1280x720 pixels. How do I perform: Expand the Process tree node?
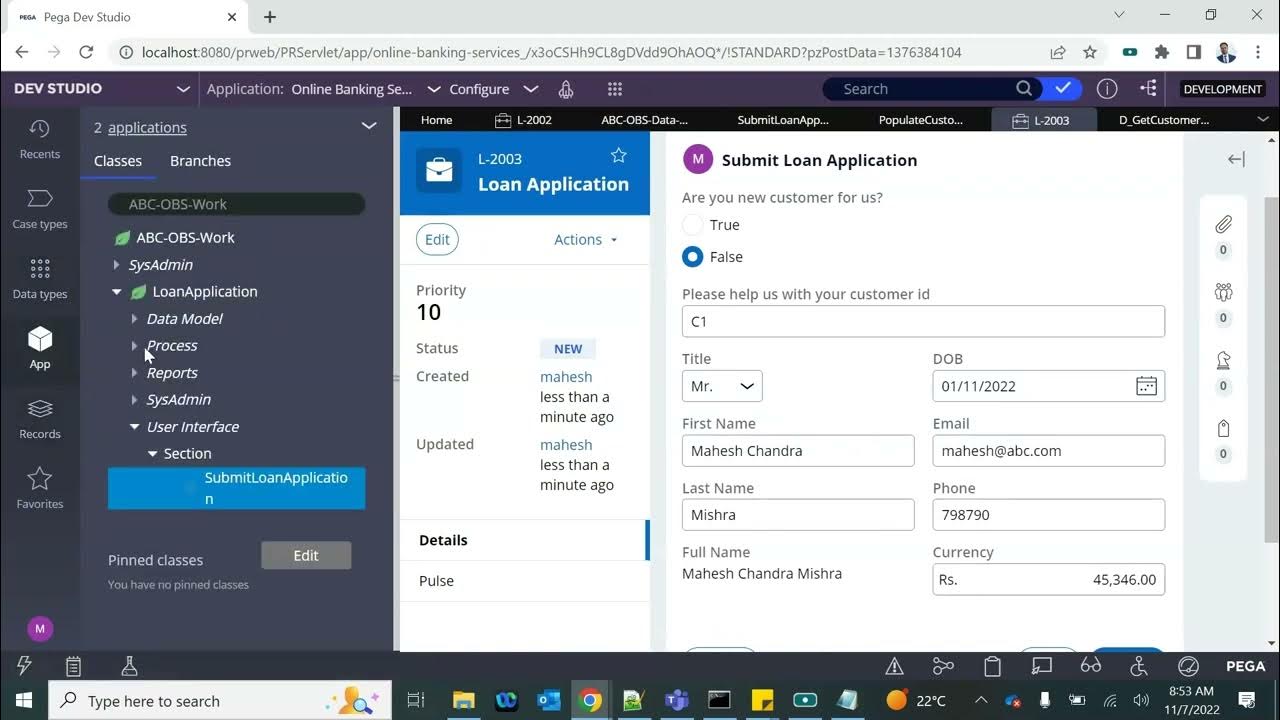point(134,346)
